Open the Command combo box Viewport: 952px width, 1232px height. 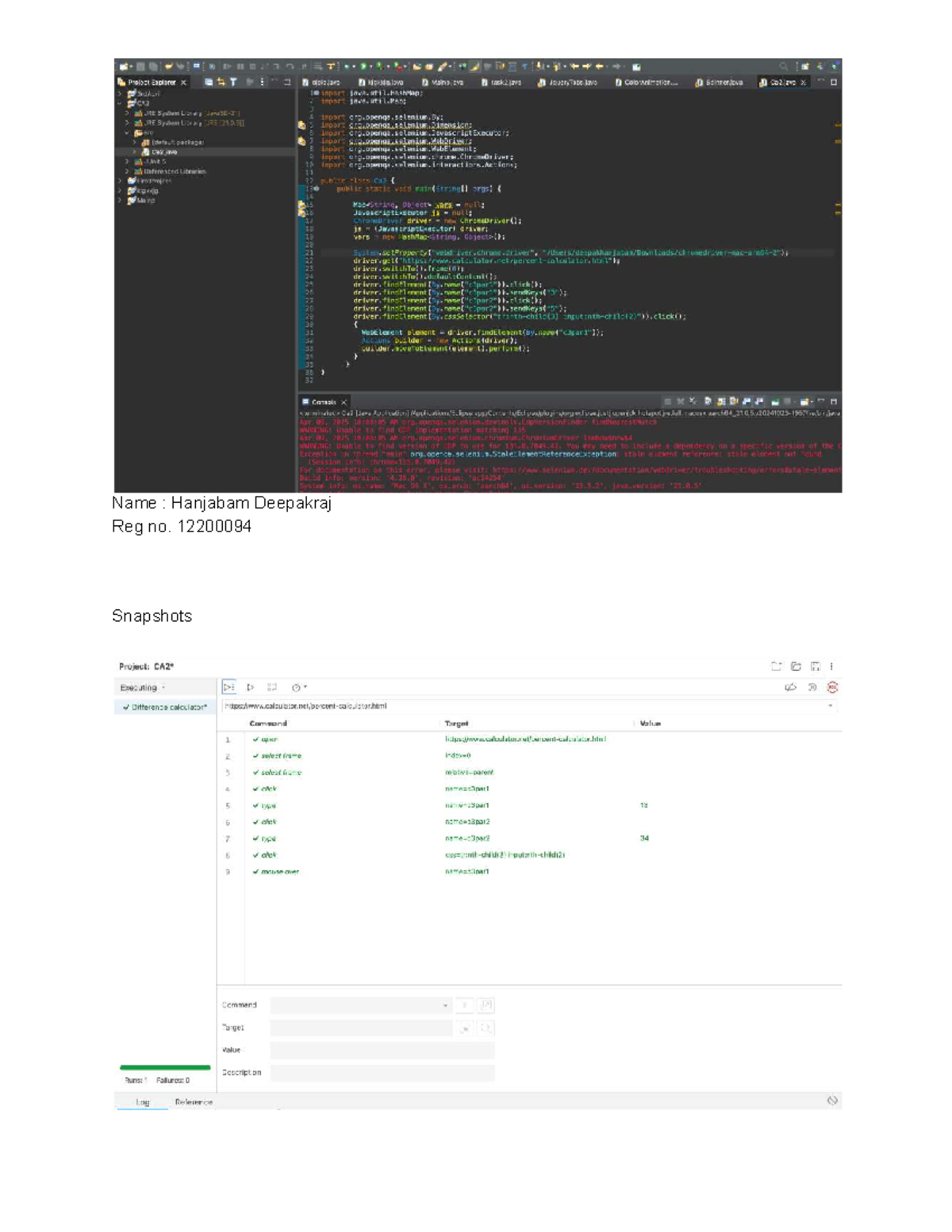(361, 1005)
